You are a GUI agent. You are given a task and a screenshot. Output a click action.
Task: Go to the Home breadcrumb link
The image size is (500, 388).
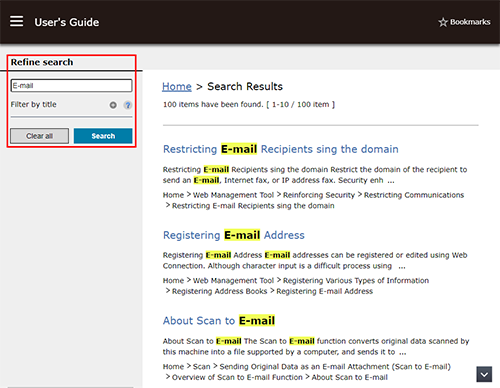pos(177,87)
